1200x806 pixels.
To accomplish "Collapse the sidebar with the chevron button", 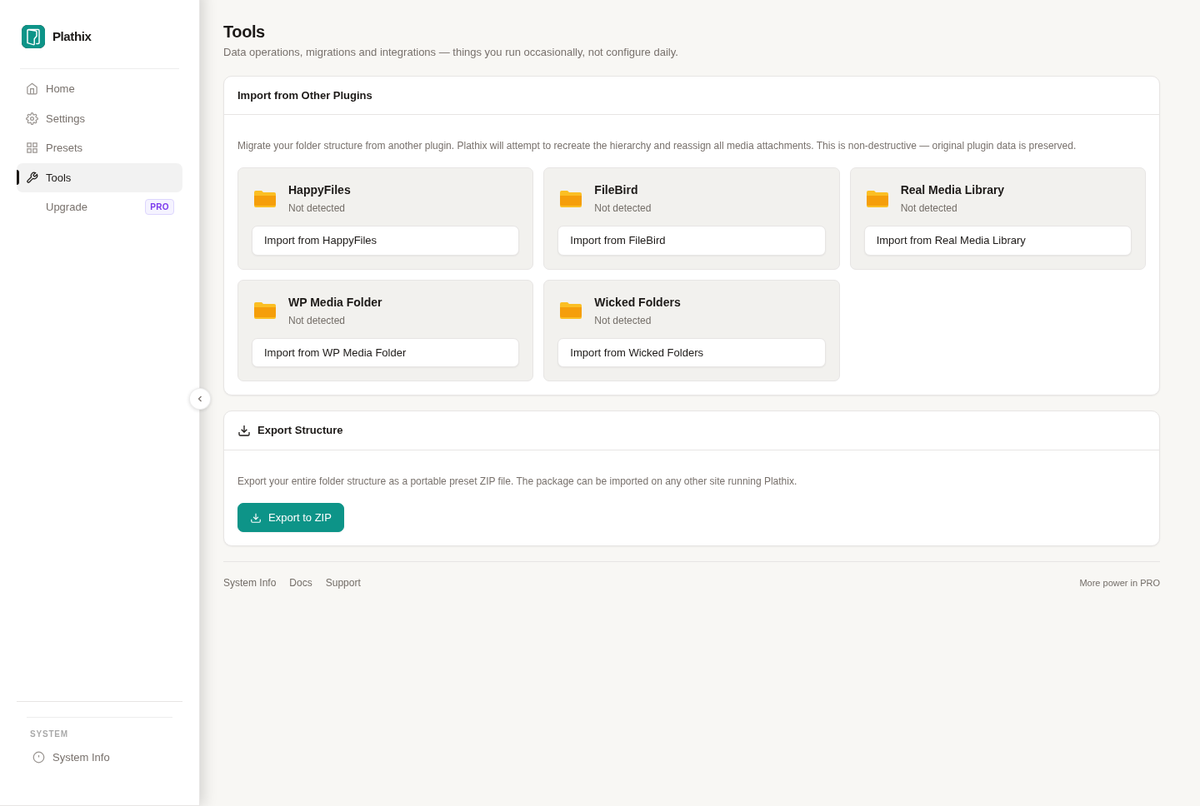I will click(x=200, y=399).
